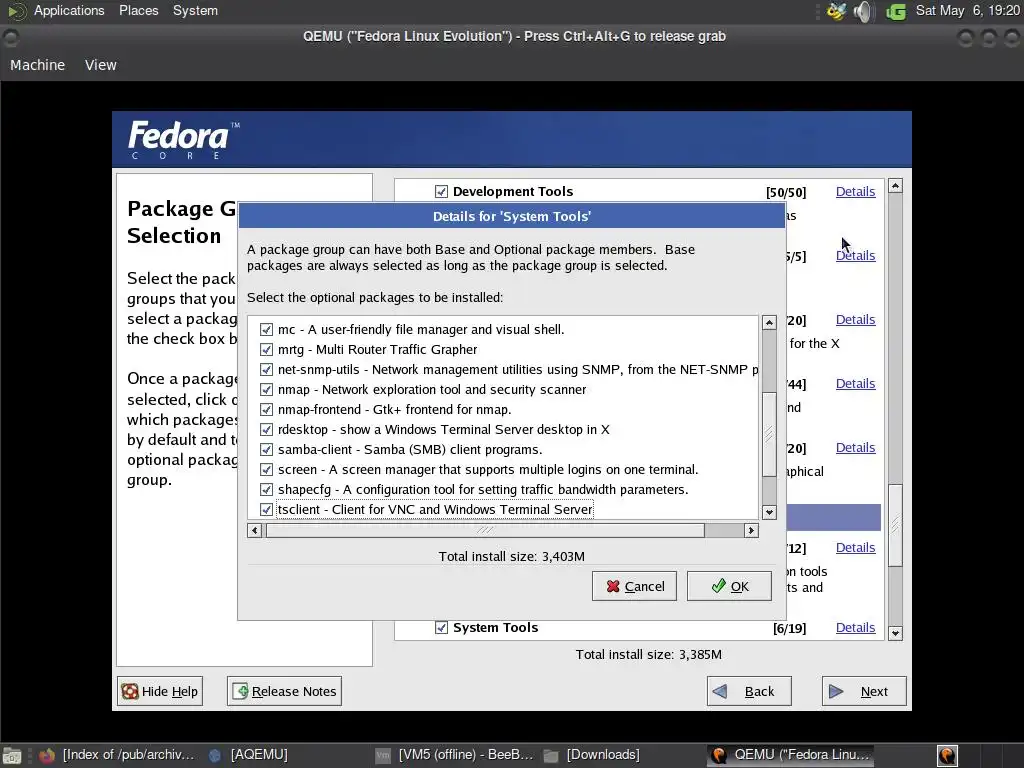Open the Details link beside [12] count
Viewport: 1024px width, 768px height.
point(856,547)
